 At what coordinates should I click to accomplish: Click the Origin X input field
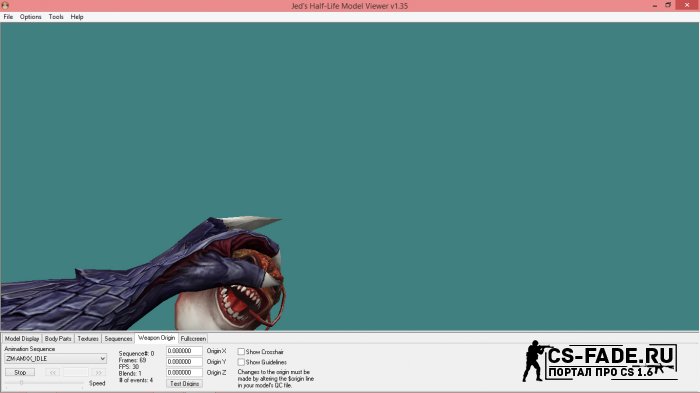(x=184, y=351)
